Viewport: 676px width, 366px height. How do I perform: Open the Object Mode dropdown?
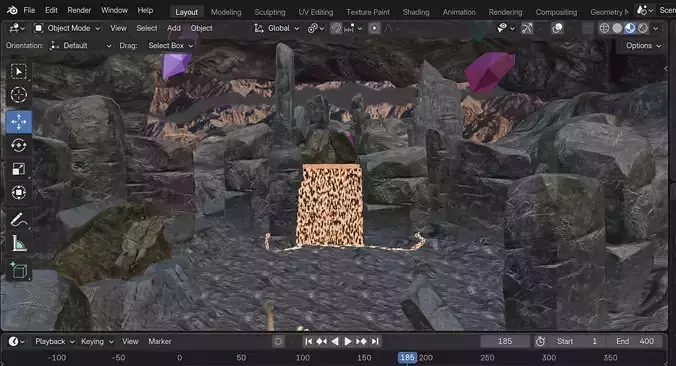[67, 28]
